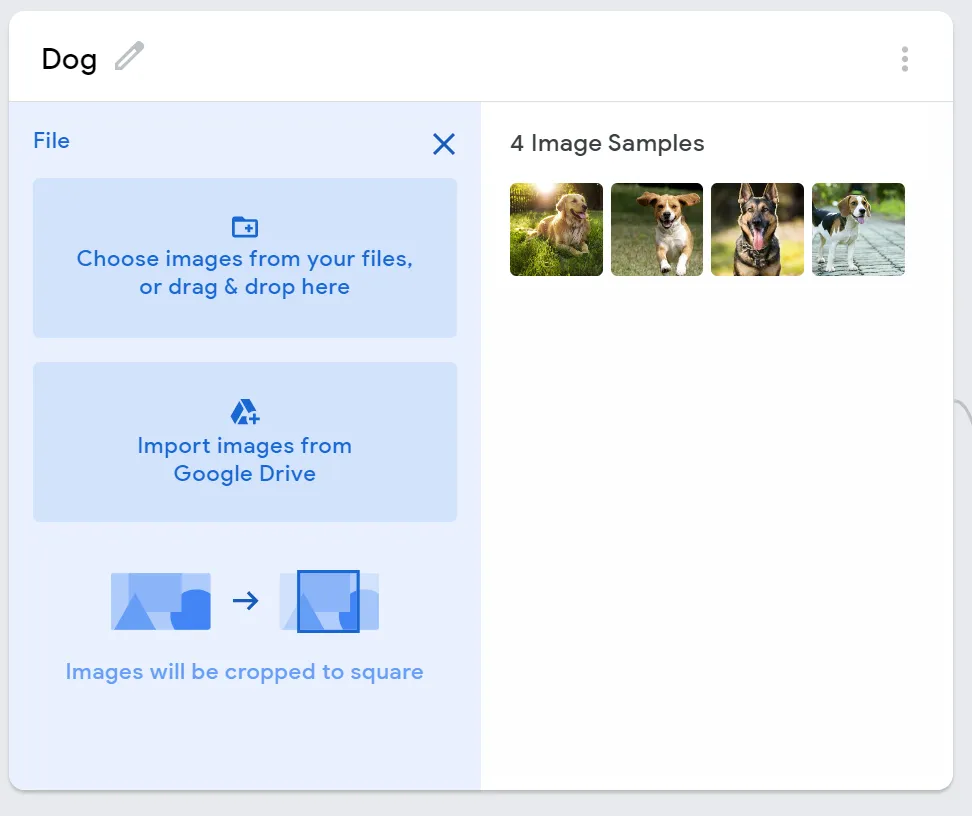Select "Choose images from your files" text

coord(244,259)
